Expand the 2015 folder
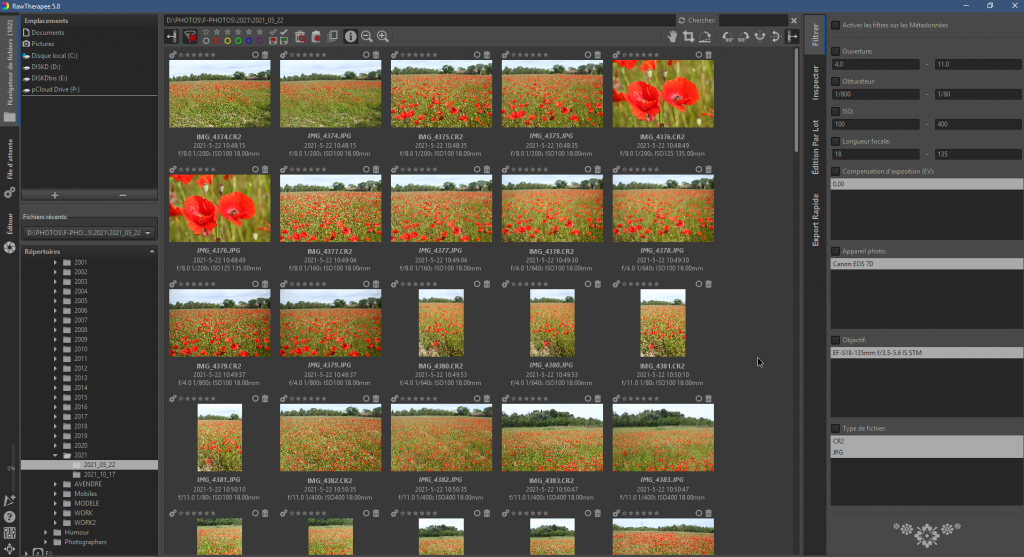 click(x=56, y=397)
